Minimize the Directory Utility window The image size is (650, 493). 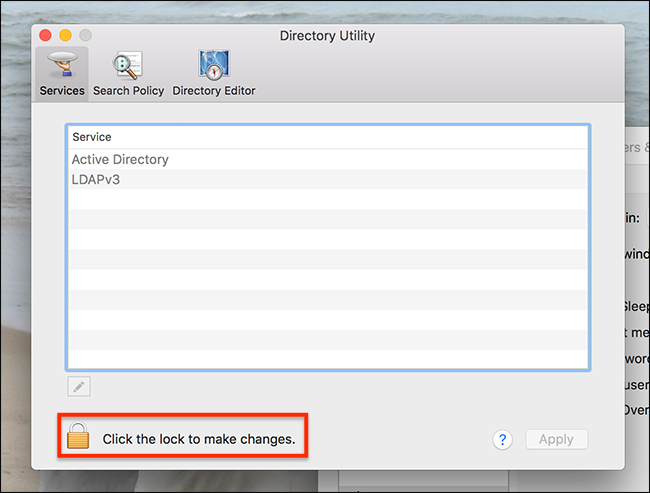click(65, 35)
